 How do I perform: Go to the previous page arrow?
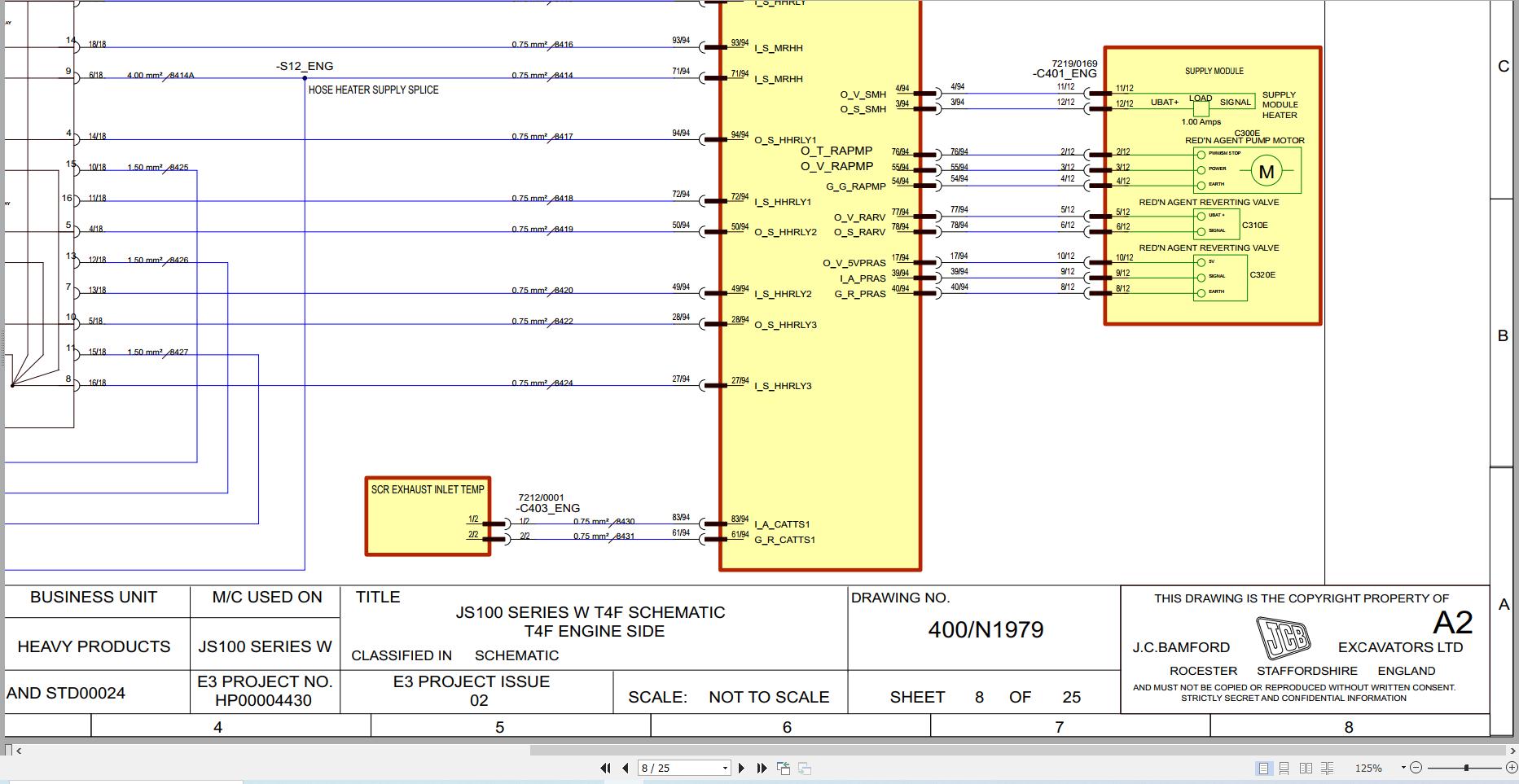[x=625, y=768]
